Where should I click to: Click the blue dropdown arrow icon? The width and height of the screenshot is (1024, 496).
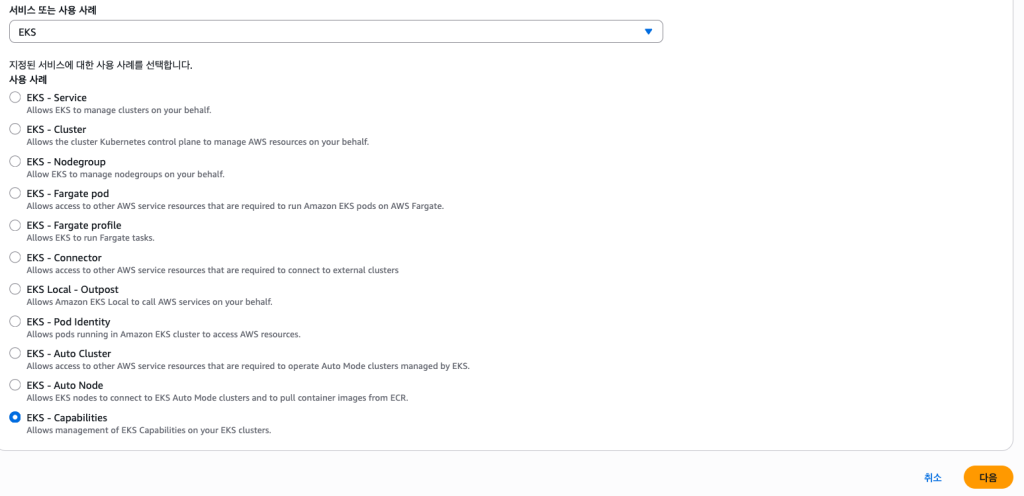(648, 32)
